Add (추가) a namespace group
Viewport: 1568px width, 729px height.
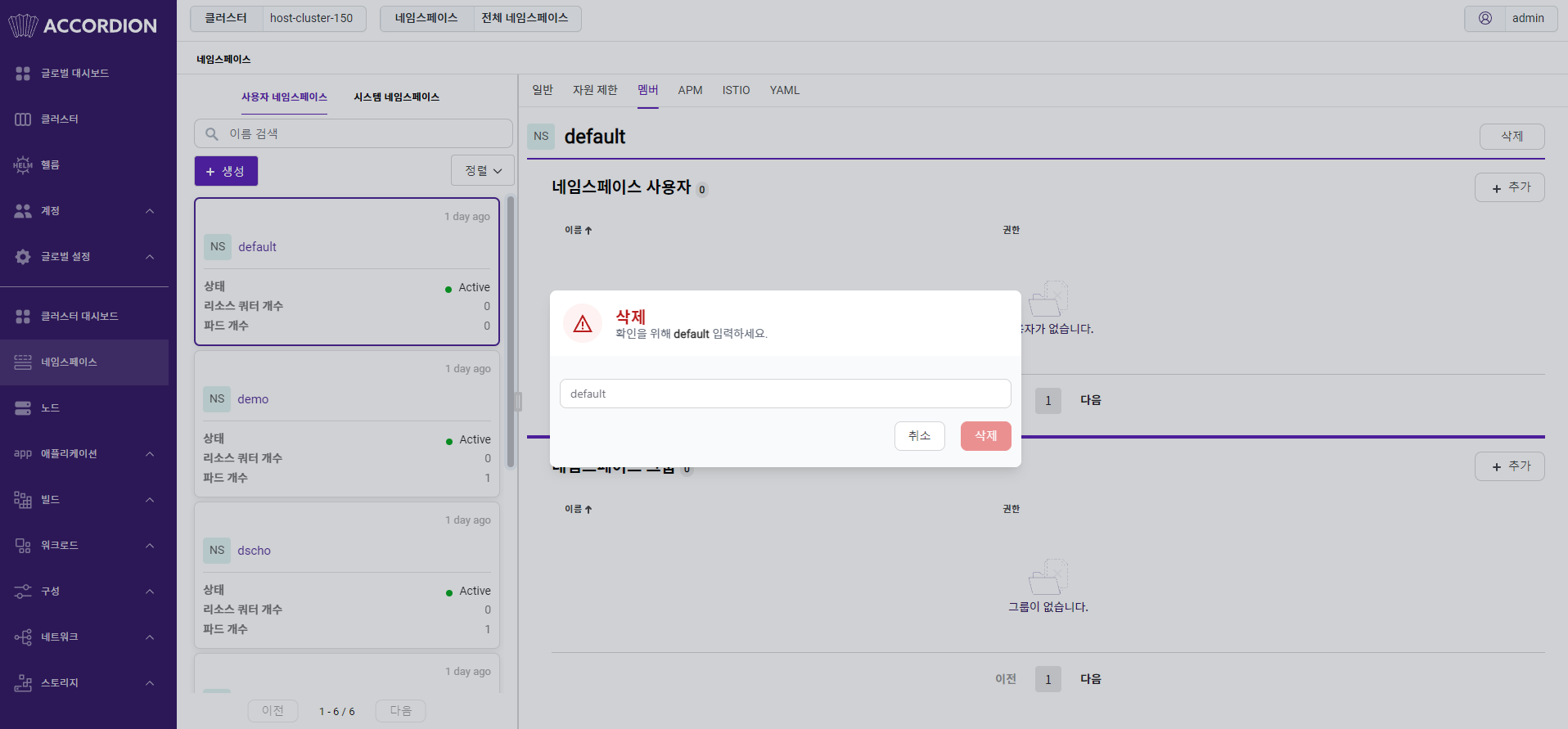coord(1510,466)
